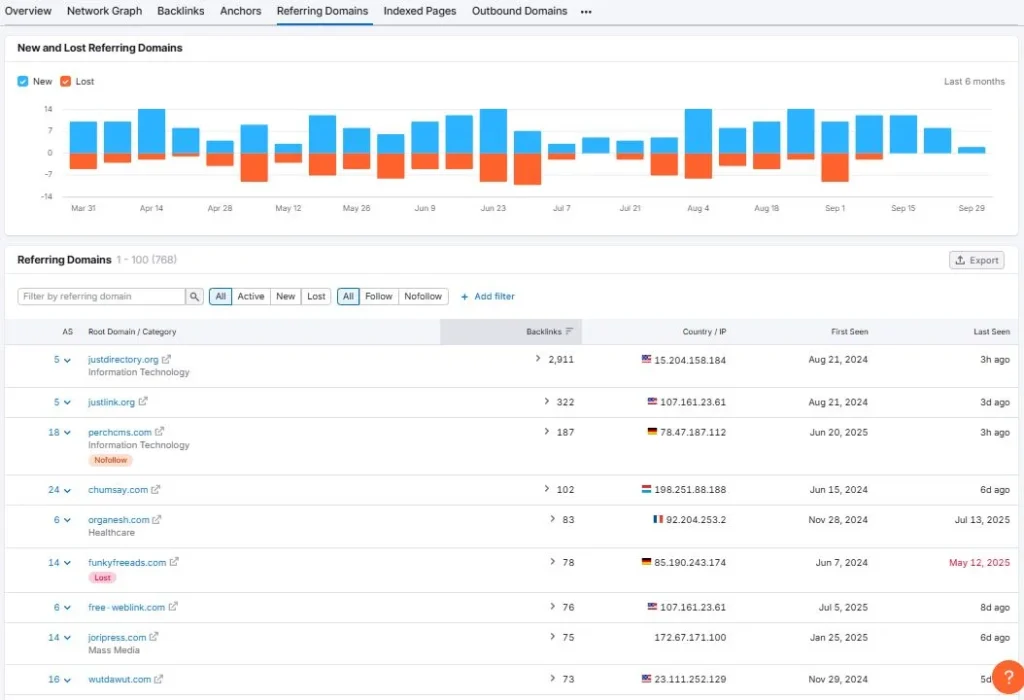
Task: Expand the justdirectory.org row AS chevron
Action: 67,360
